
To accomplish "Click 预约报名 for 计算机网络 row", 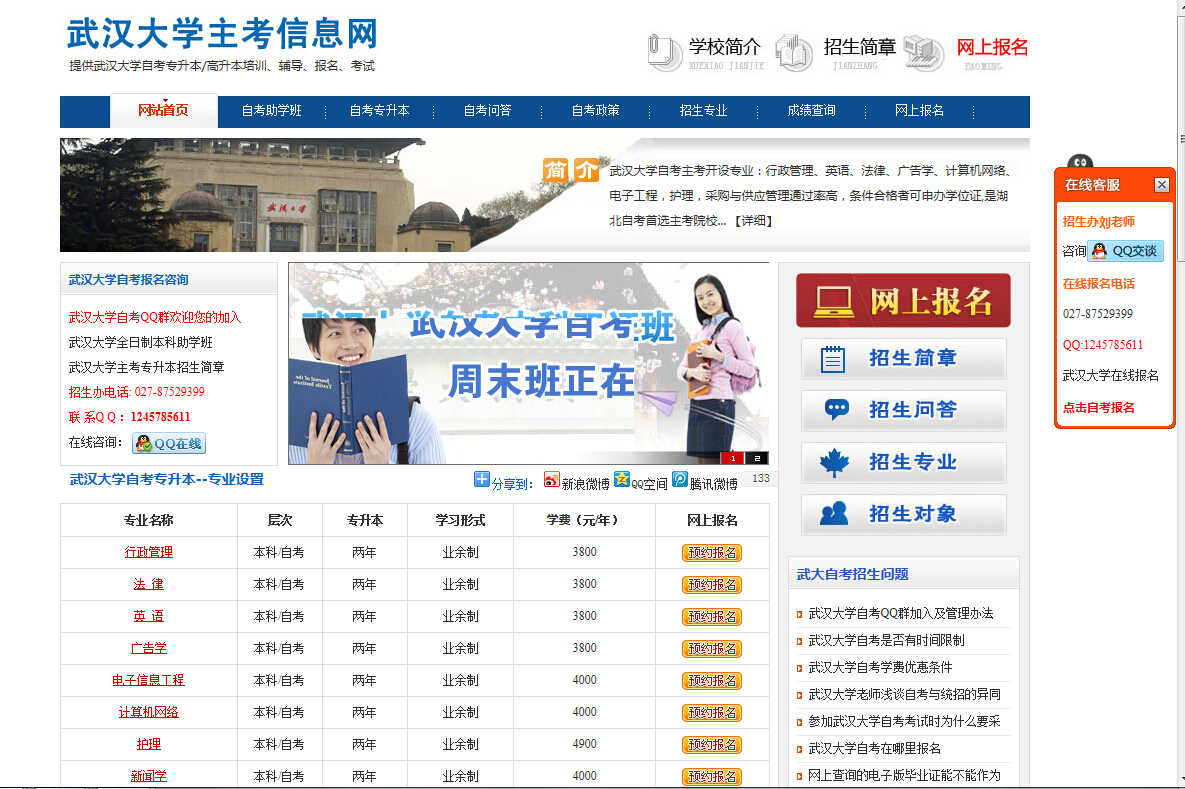I will click(x=712, y=713).
